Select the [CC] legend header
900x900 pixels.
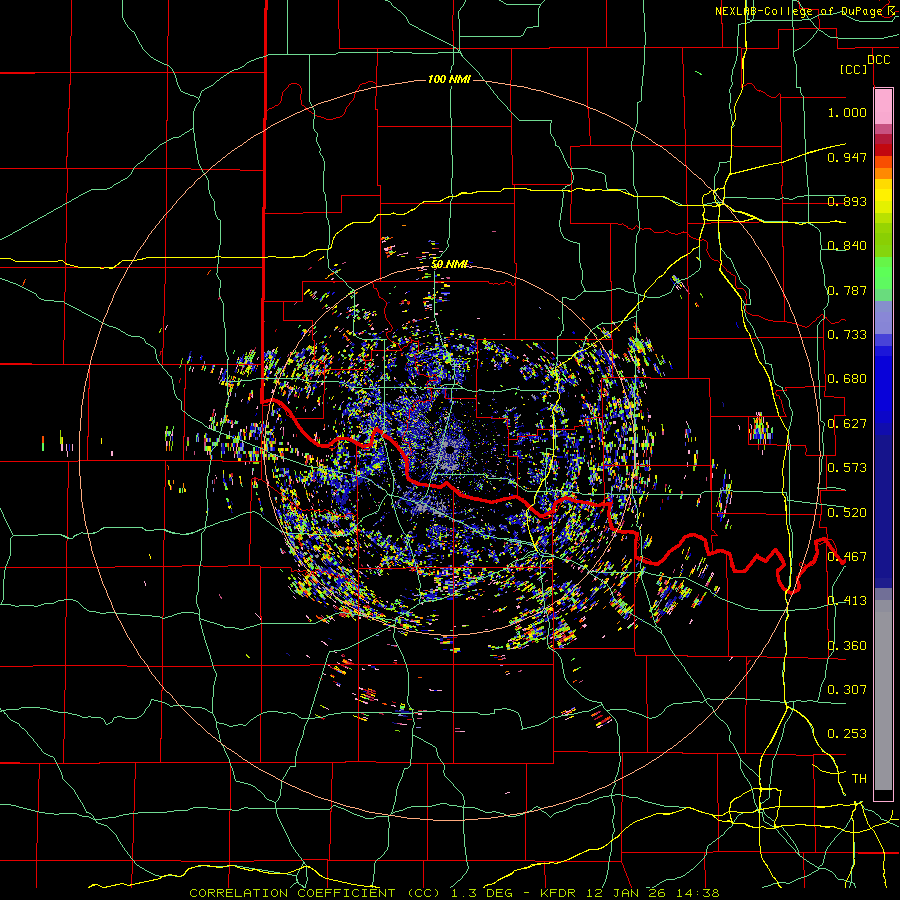[854, 69]
